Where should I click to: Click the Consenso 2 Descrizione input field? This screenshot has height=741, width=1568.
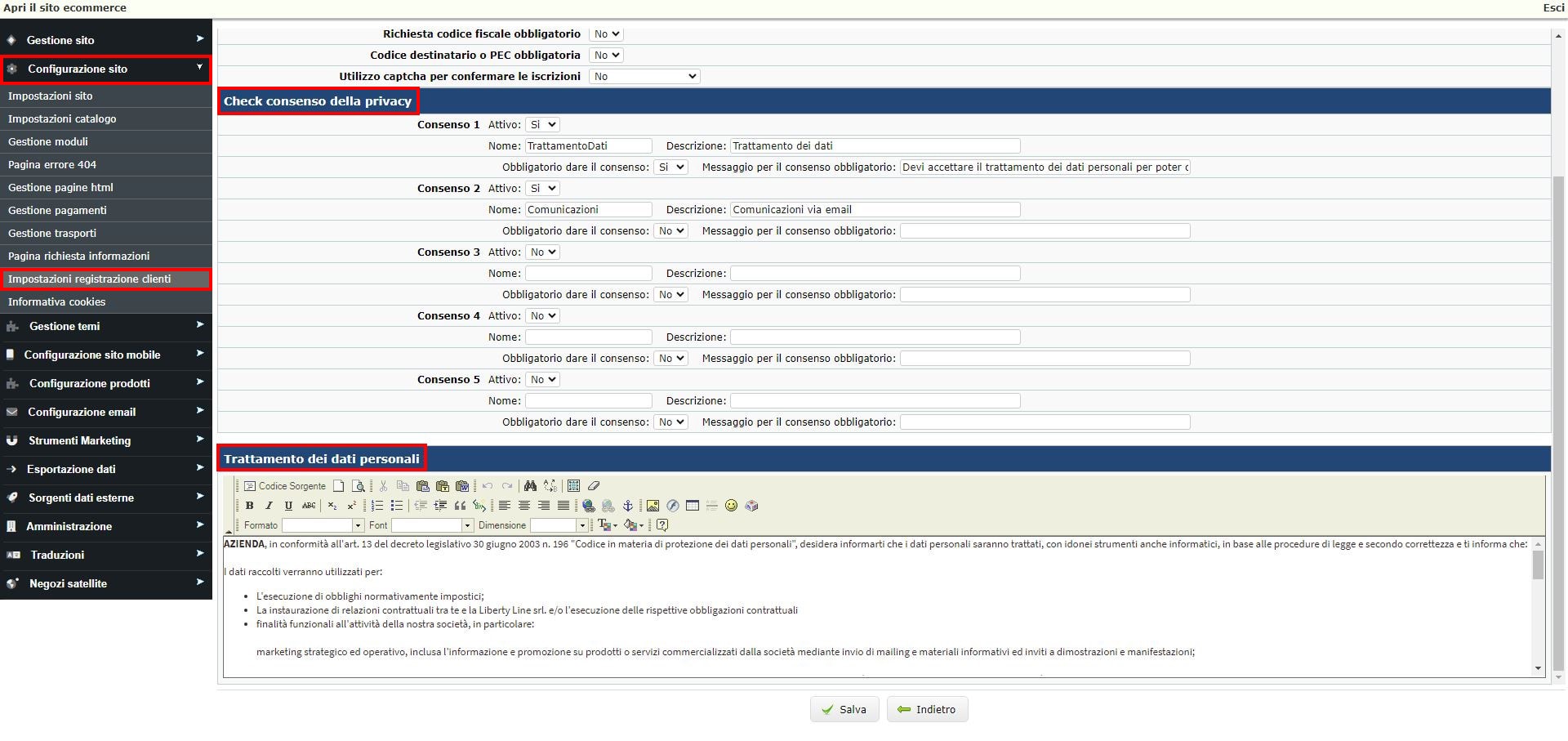click(875, 209)
